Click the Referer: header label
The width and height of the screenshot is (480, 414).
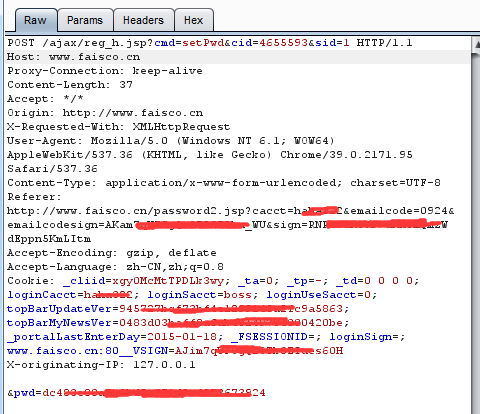point(34,197)
